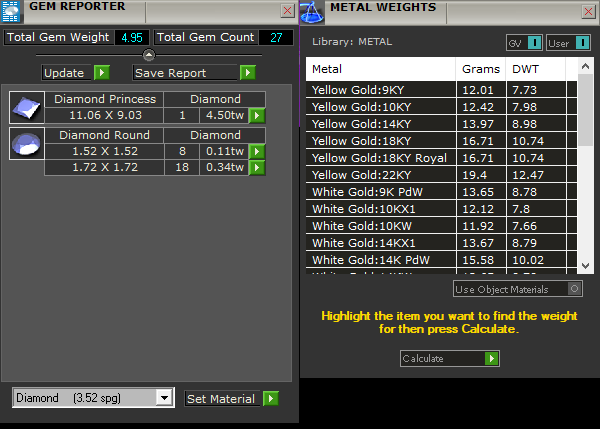Click the green arrow on Calculate button

[x=491, y=358]
